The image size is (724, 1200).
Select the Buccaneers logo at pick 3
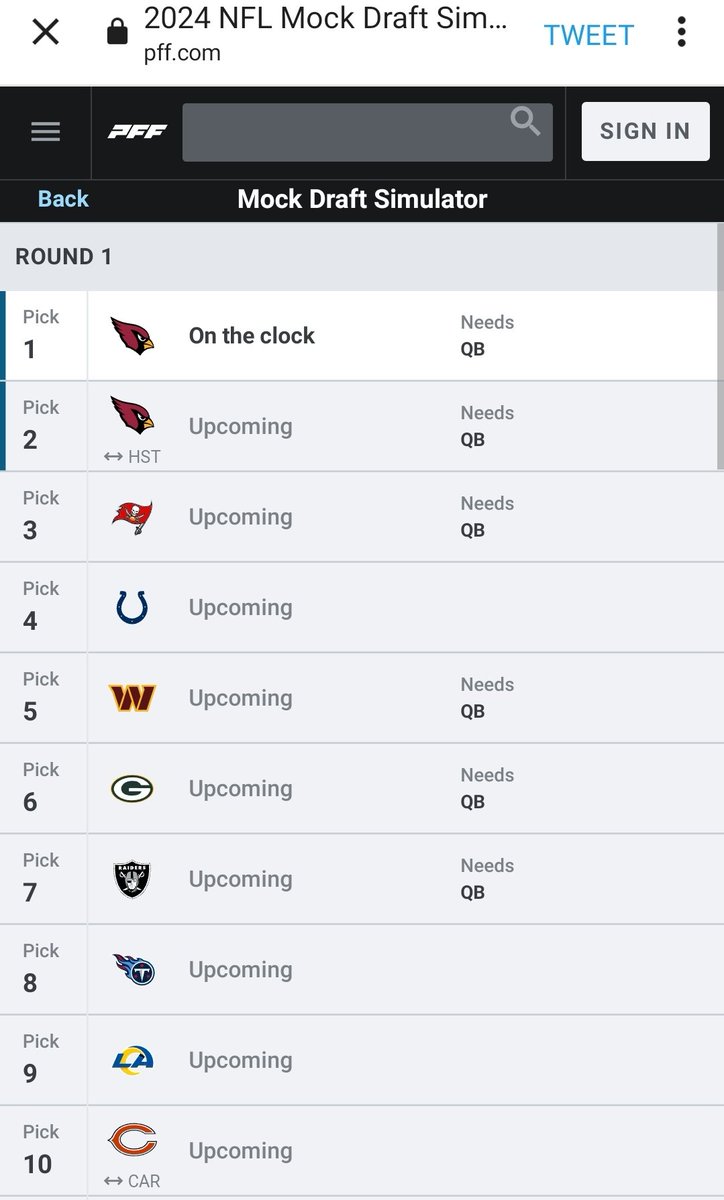(x=132, y=516)
